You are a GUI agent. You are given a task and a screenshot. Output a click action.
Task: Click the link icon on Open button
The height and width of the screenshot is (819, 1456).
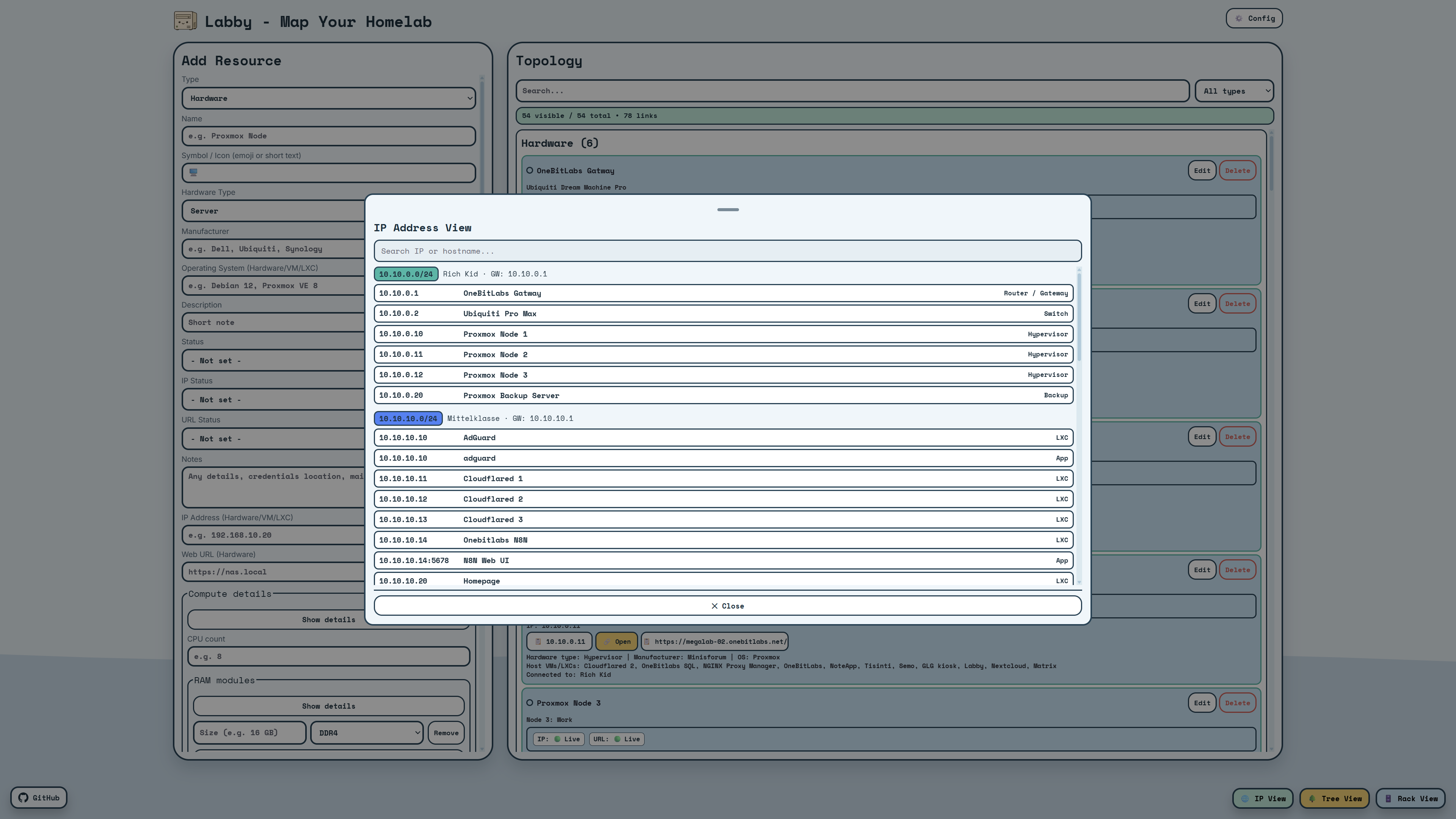click(x=607, y=642)
